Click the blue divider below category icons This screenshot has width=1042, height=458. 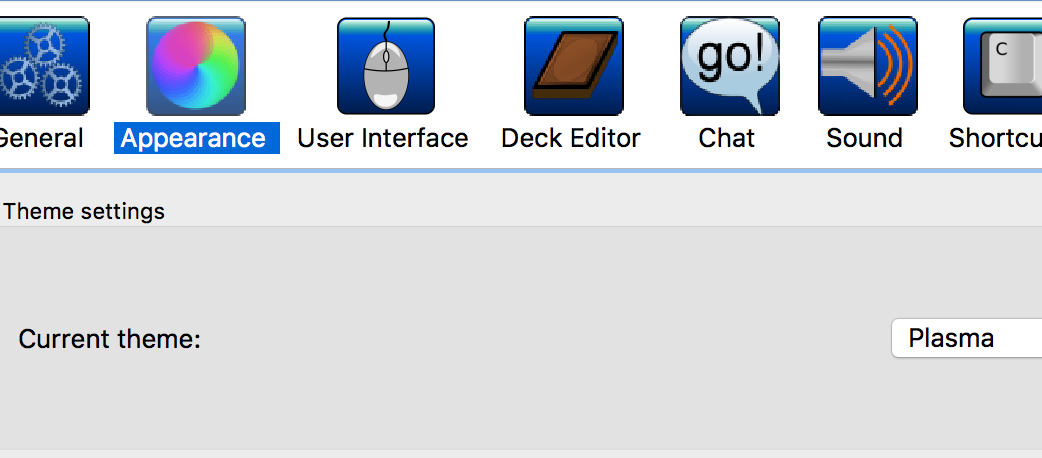click(x=521, y=172)
